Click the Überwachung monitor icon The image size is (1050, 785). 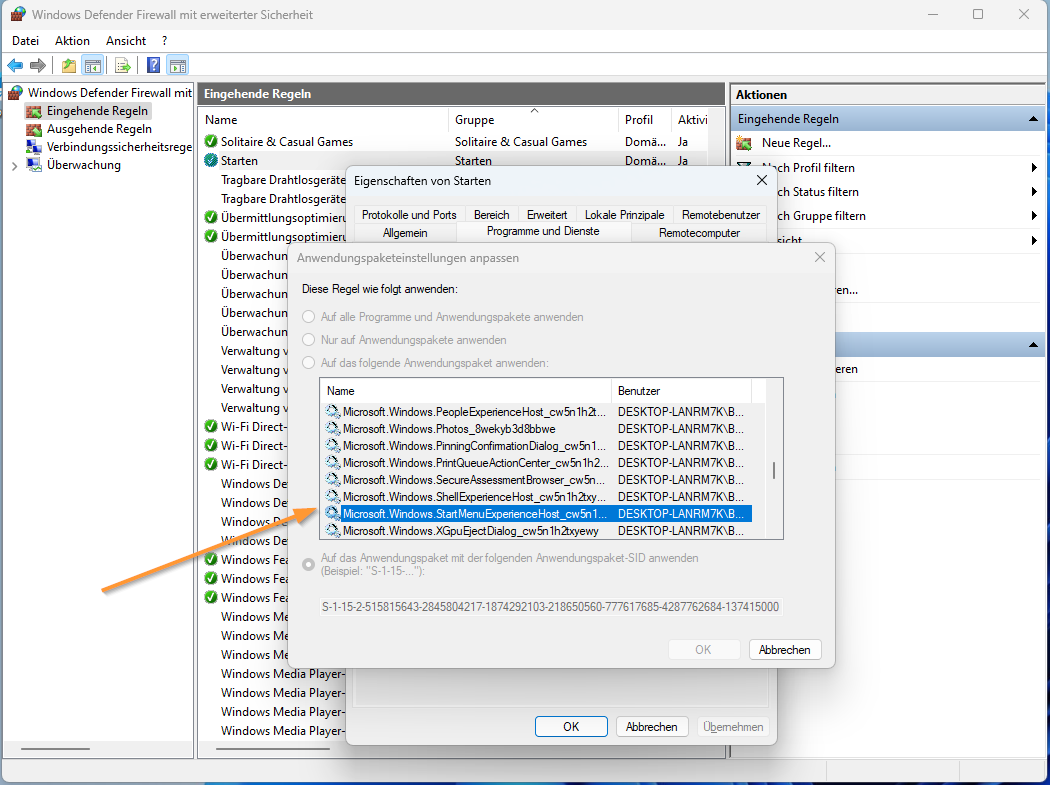coord(34,165)
